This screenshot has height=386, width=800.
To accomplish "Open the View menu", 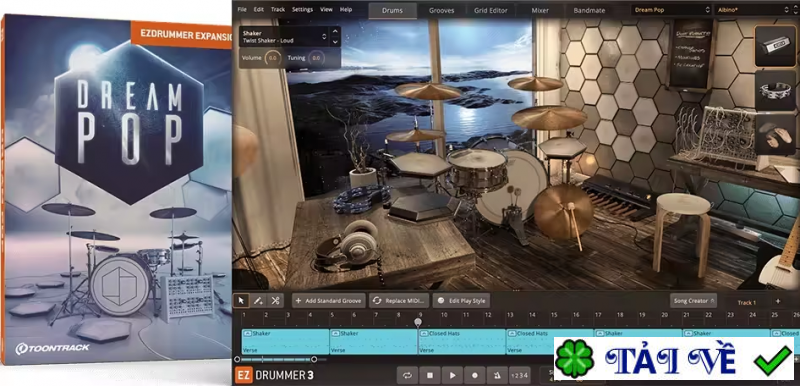I will click(x=326, y=9).
